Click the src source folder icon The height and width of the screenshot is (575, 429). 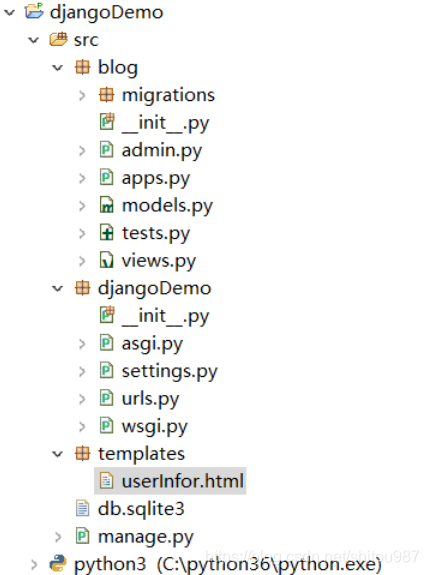tap(58, 39)
